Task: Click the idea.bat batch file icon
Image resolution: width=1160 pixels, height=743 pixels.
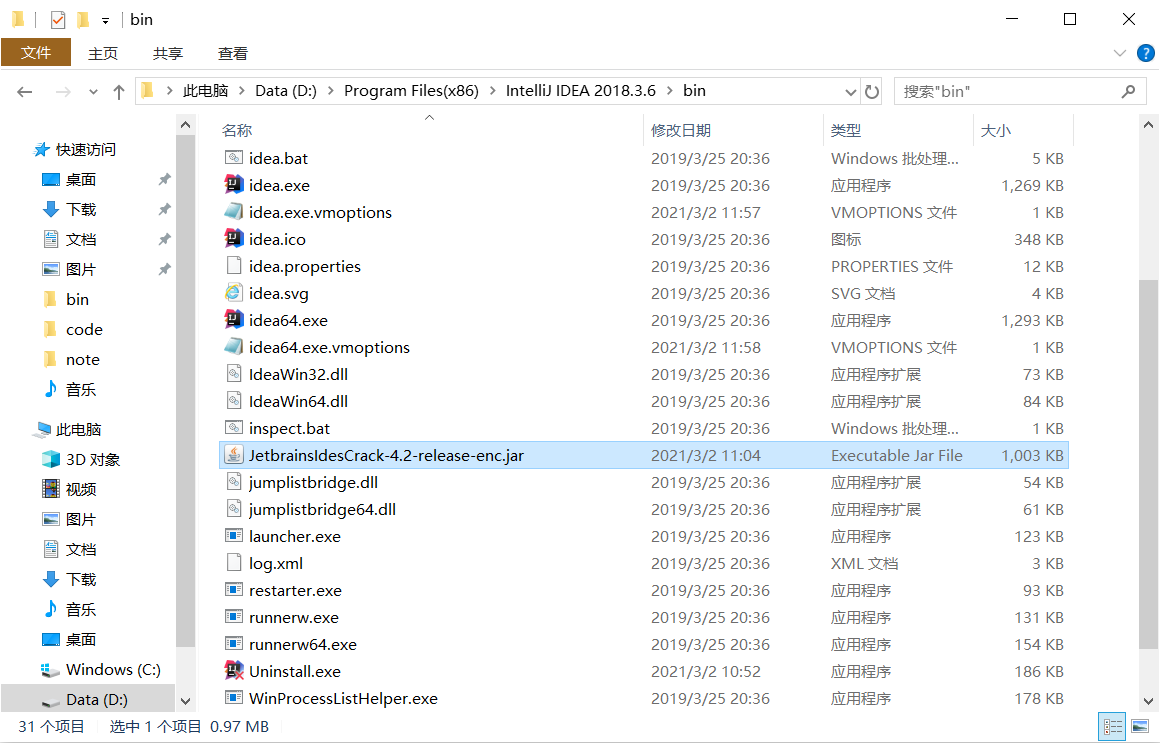Action: (234, 158)
